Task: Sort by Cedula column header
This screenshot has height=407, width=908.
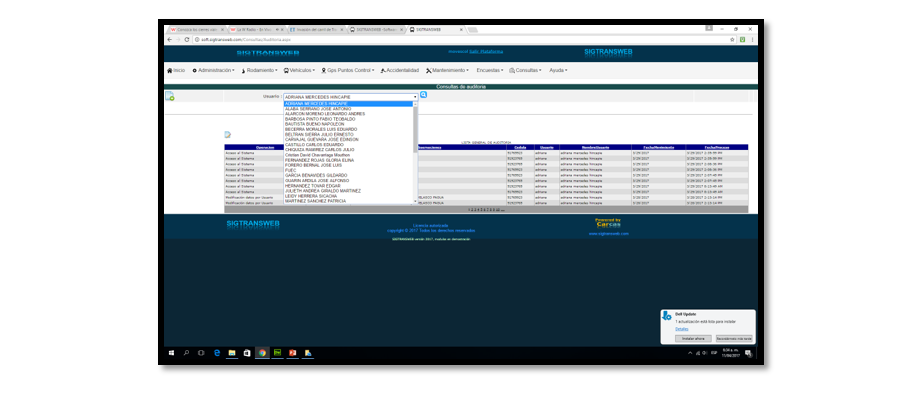Action: [x=520, y=147]
